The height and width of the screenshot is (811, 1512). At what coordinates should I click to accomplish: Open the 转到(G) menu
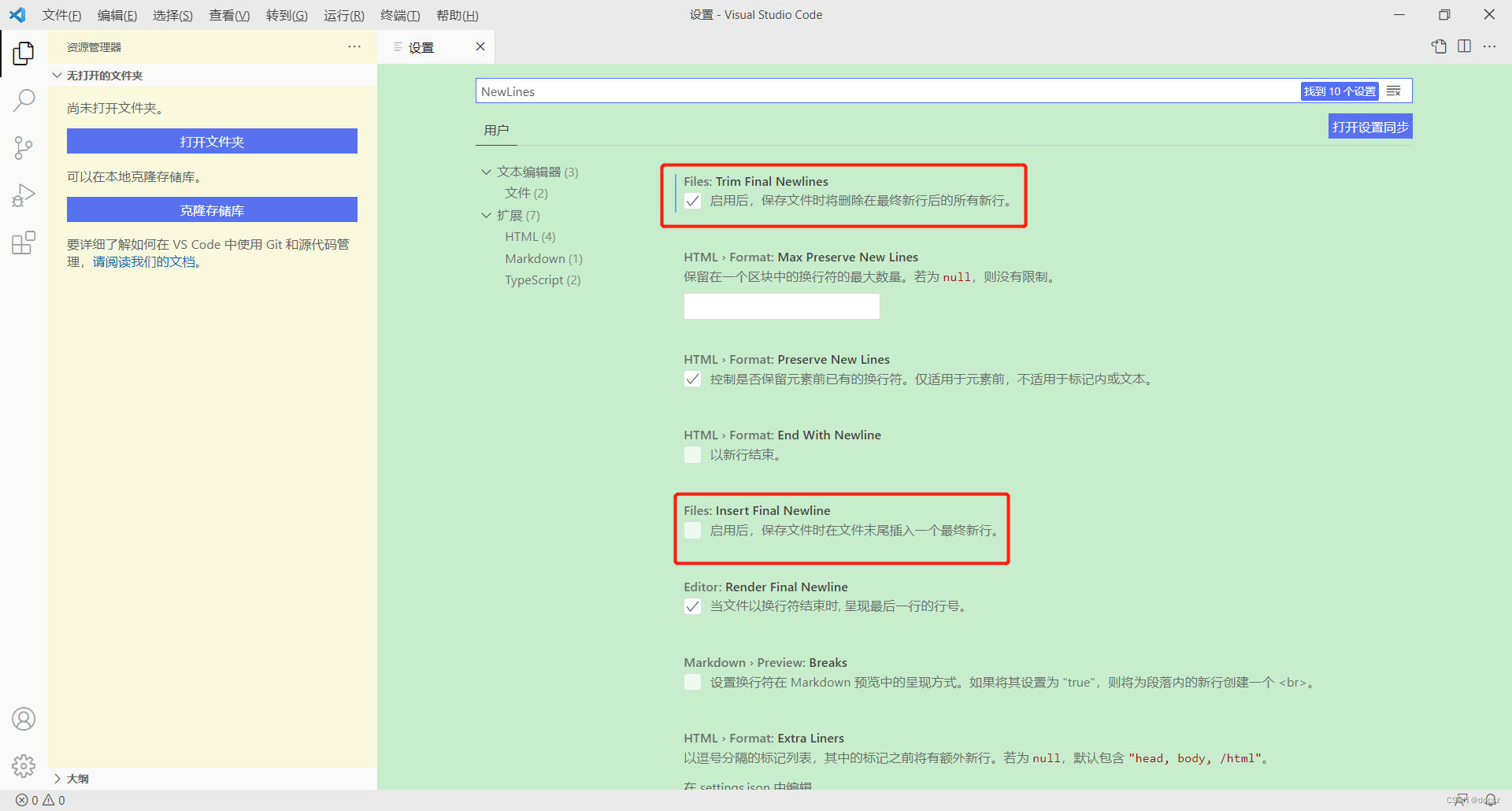tap(287, 15)
